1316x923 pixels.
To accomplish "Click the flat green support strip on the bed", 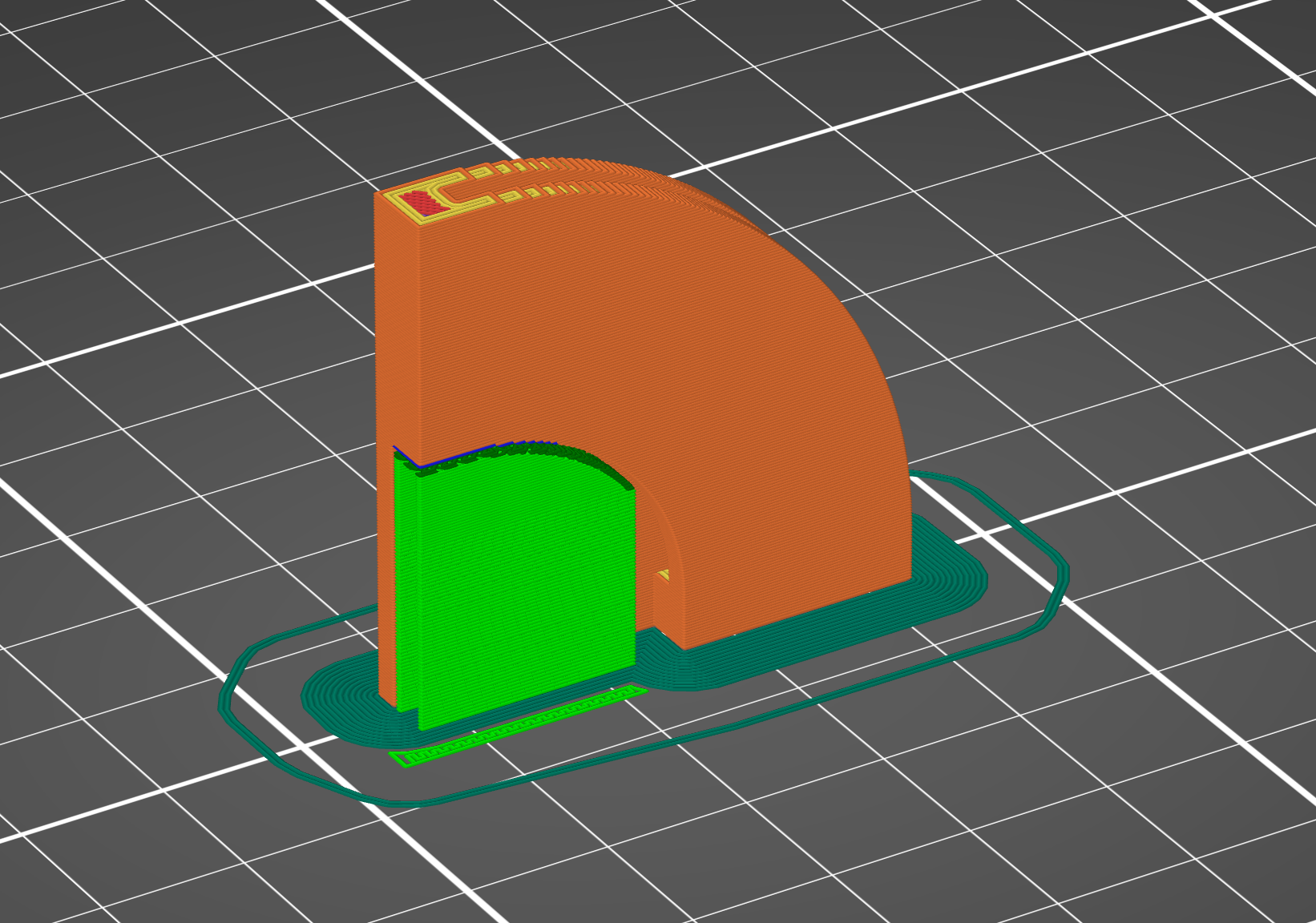I will coord(517,727).
